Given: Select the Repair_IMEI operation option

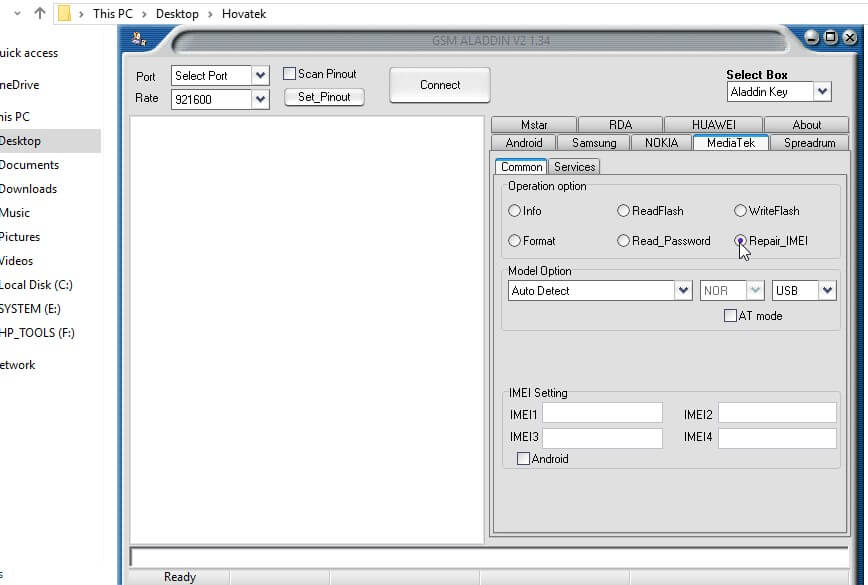Looking at the screenshot, I should (740, 240).
